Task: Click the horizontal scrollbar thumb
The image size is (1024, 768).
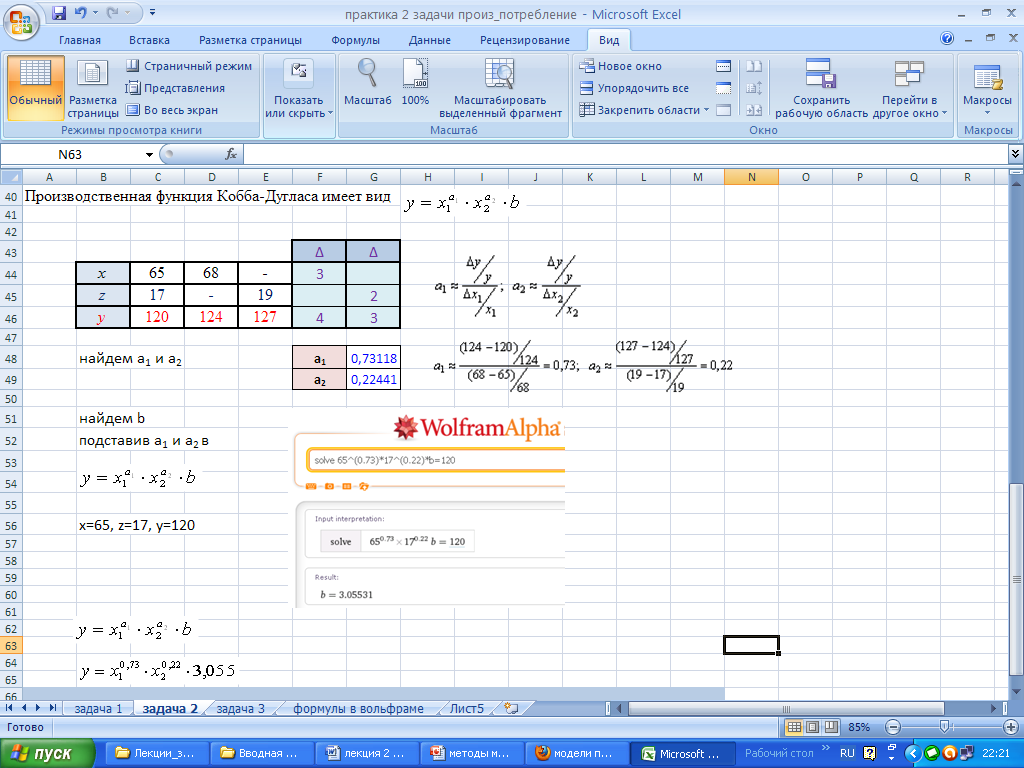Action: [x=786, y=709]
